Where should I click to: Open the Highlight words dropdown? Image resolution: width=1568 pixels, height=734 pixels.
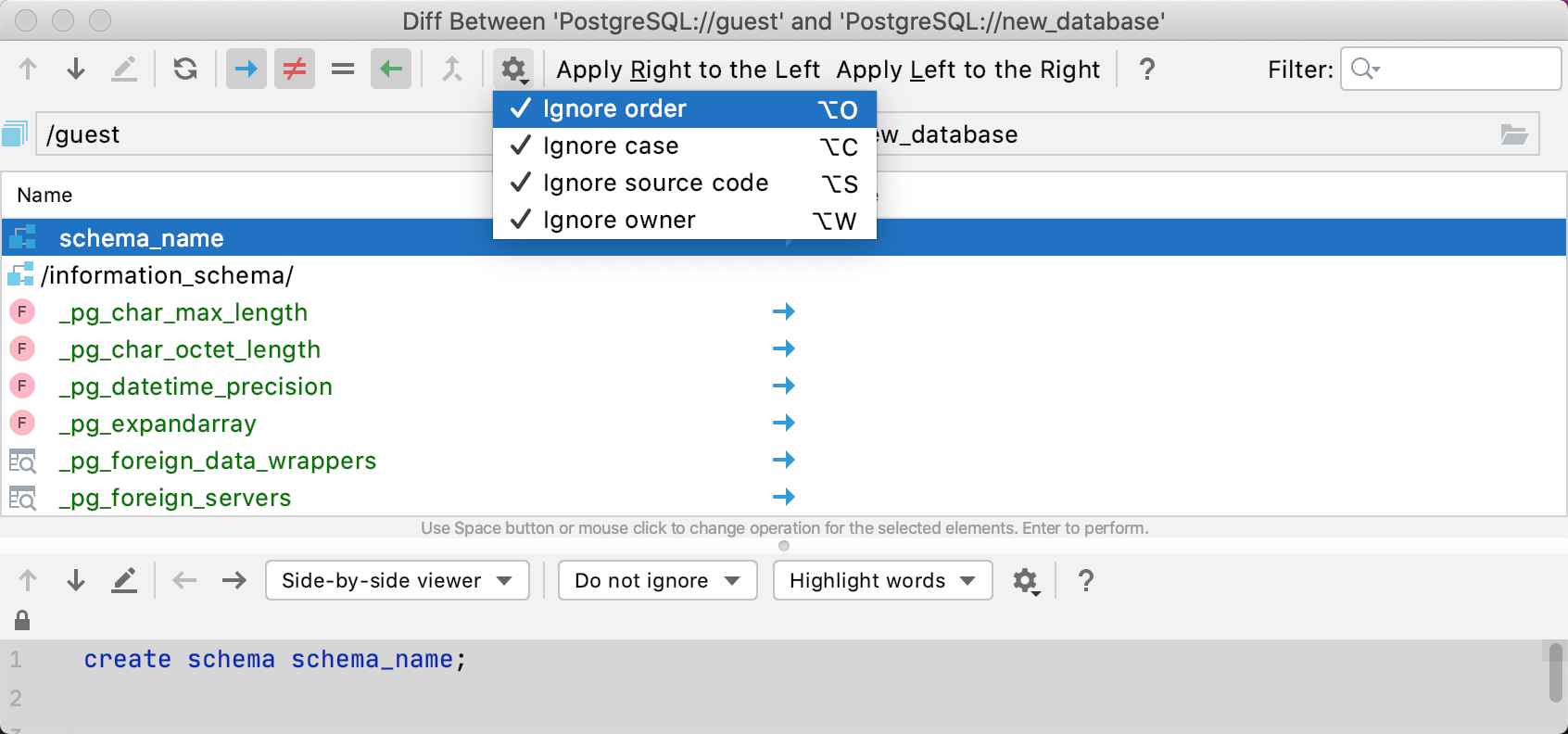point(880,580)
